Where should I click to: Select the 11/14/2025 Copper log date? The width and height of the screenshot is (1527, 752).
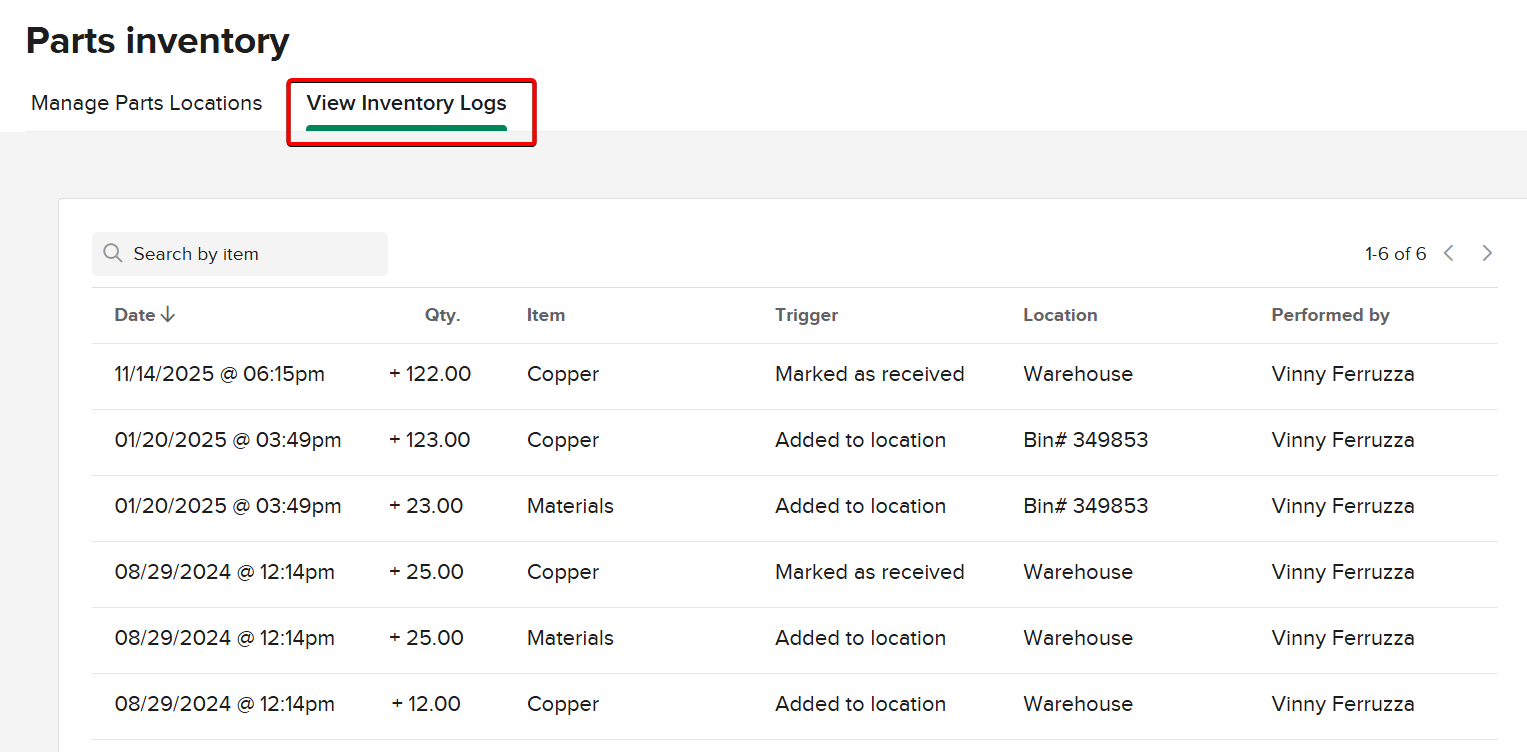click(220, 374)
